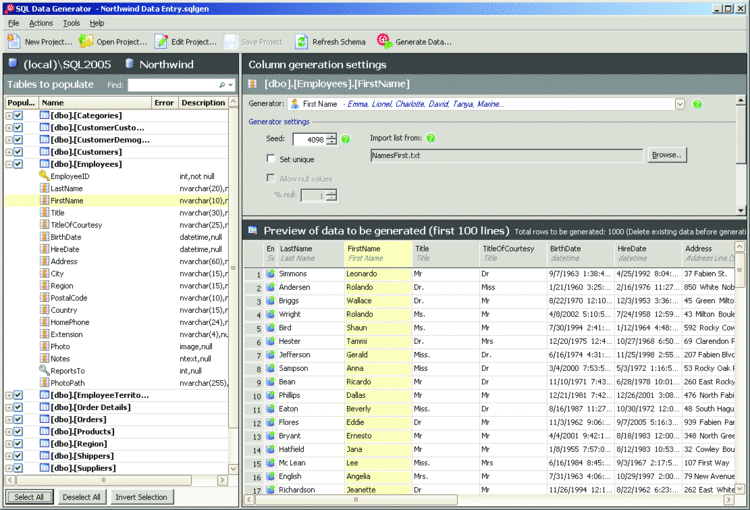Click column icon next to [dbo].[Employees].[FirstName] header
The height and width of the screenshot is (510, 750).
tap(252, 84)
